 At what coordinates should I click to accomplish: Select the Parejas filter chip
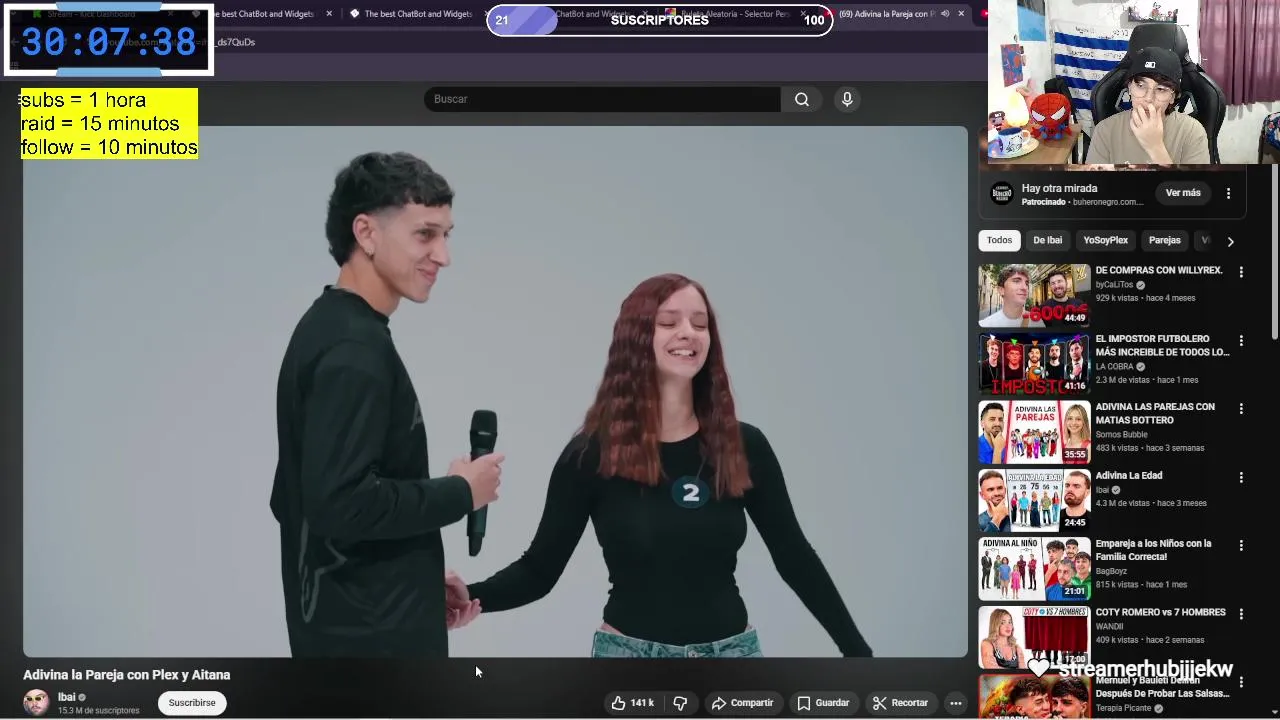(1164, 240)
